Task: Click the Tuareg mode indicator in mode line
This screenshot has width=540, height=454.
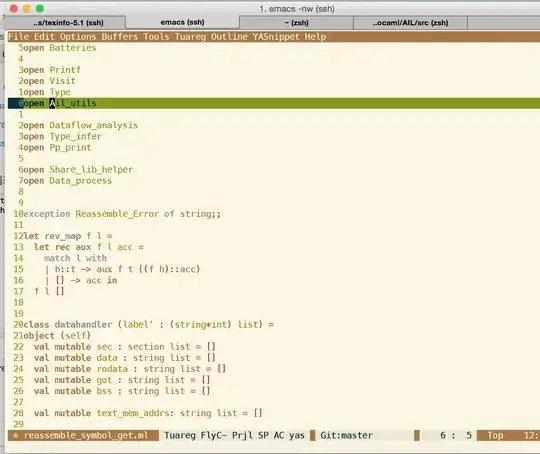Action: 180,435
